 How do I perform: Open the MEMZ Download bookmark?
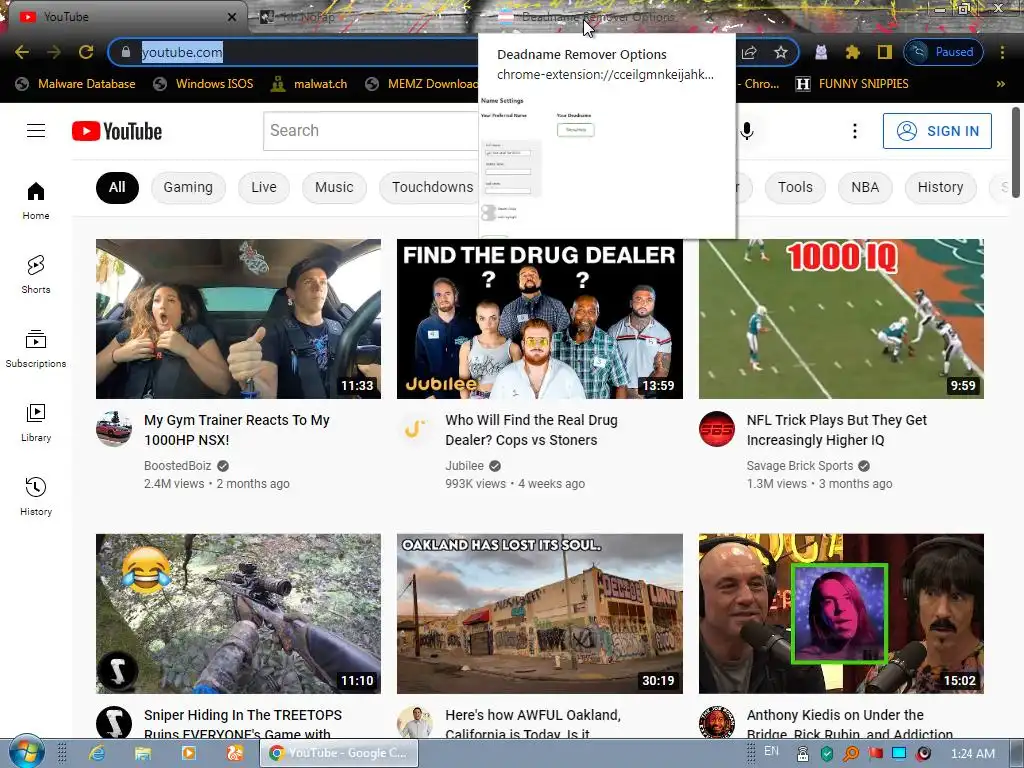[422, 84]
